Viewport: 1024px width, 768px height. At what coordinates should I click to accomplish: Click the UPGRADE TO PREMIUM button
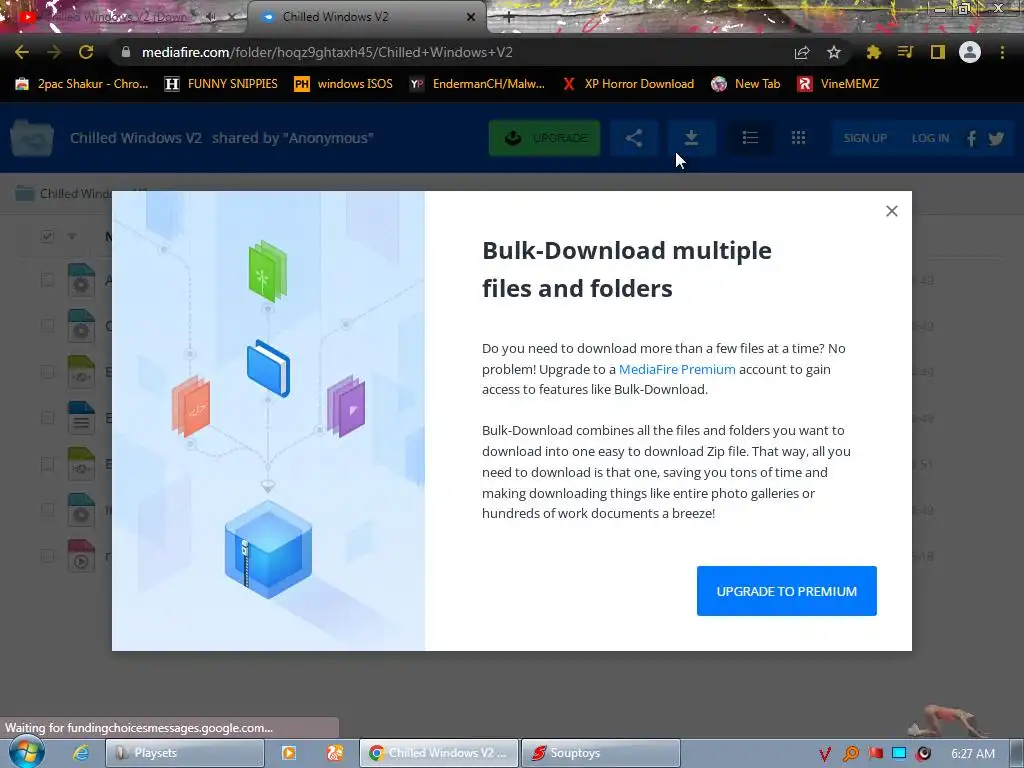click(786, 591)
